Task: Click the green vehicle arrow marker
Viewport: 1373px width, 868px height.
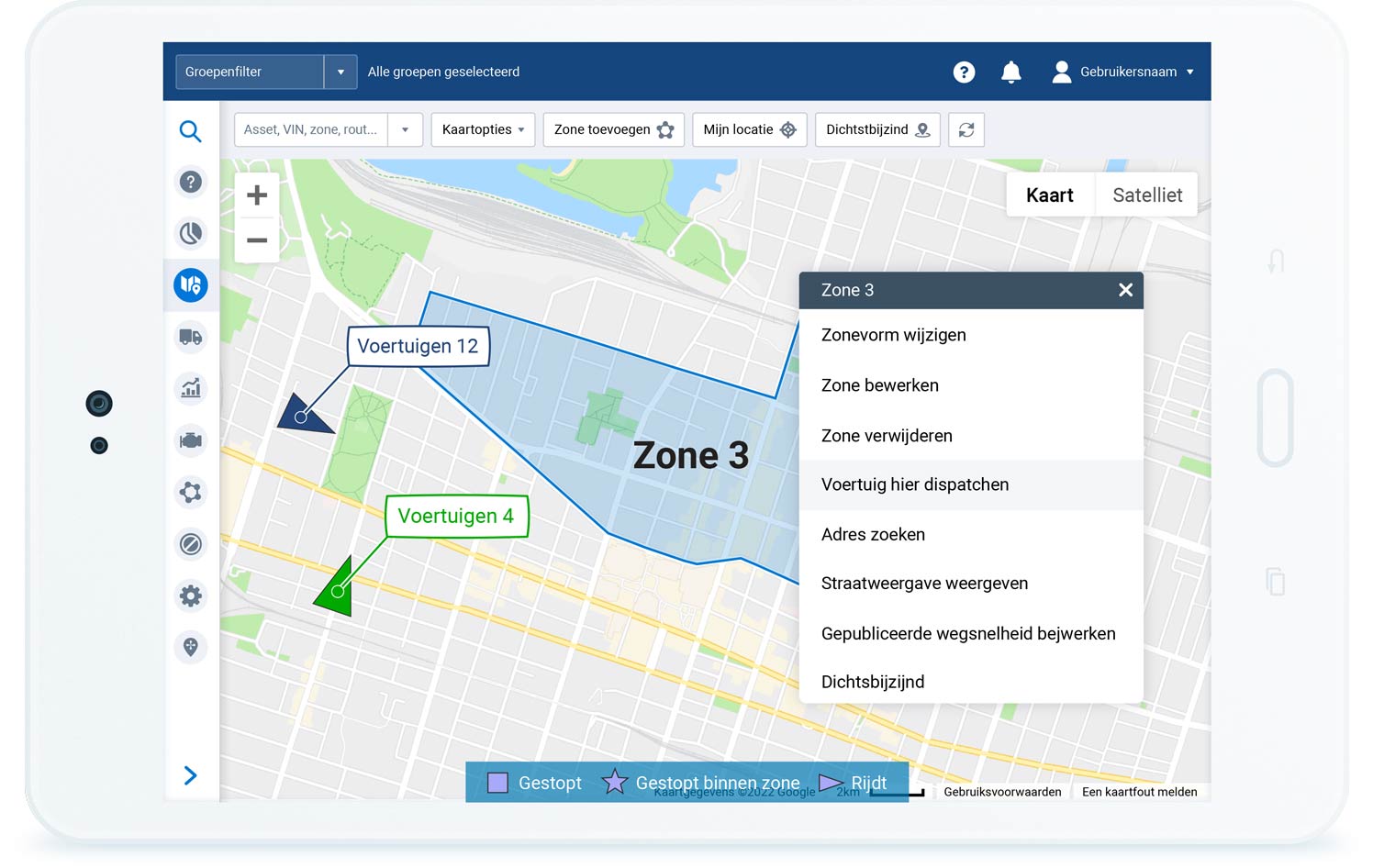Action: point(336,587)
